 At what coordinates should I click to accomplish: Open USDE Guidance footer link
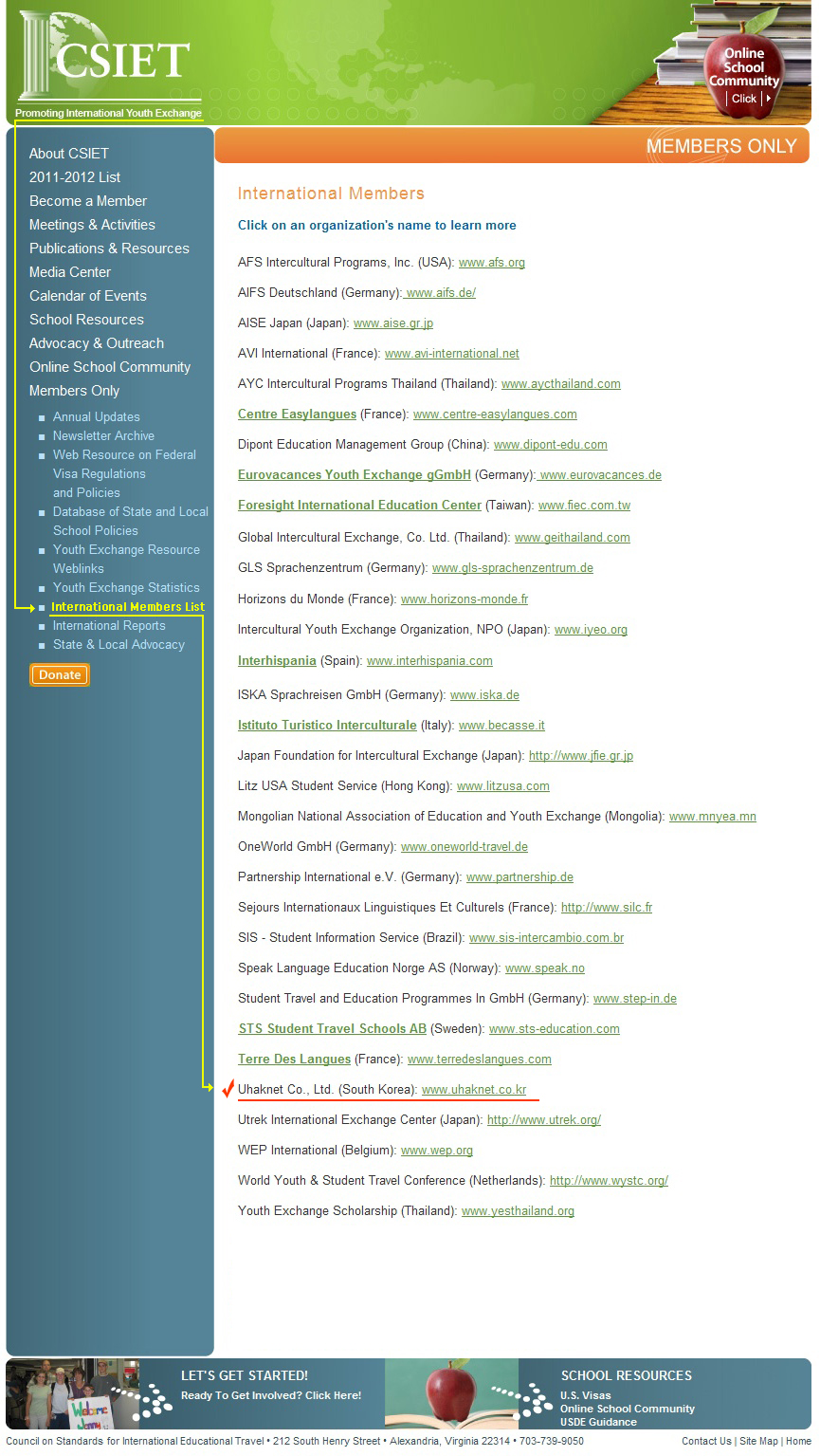tap(598, 1422)
